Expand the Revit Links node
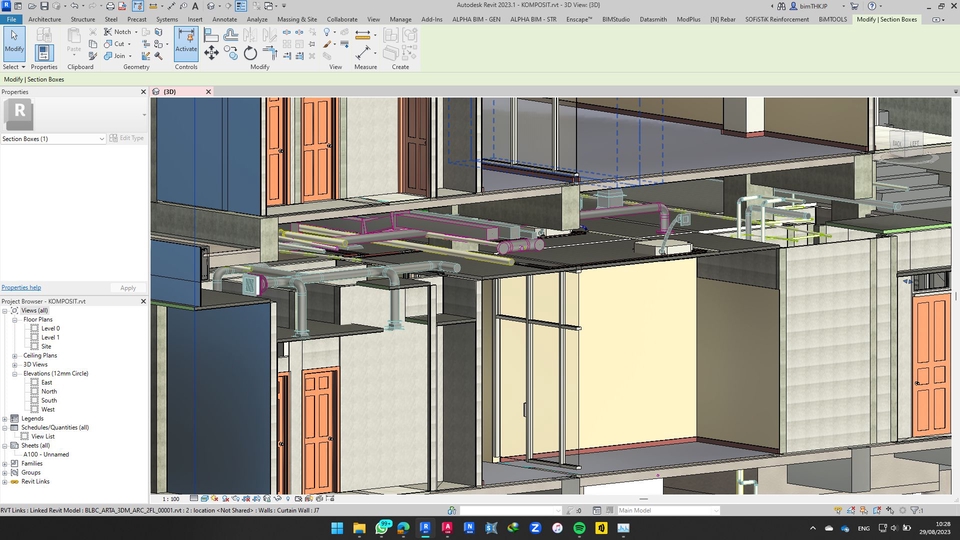 pos(5,481)
